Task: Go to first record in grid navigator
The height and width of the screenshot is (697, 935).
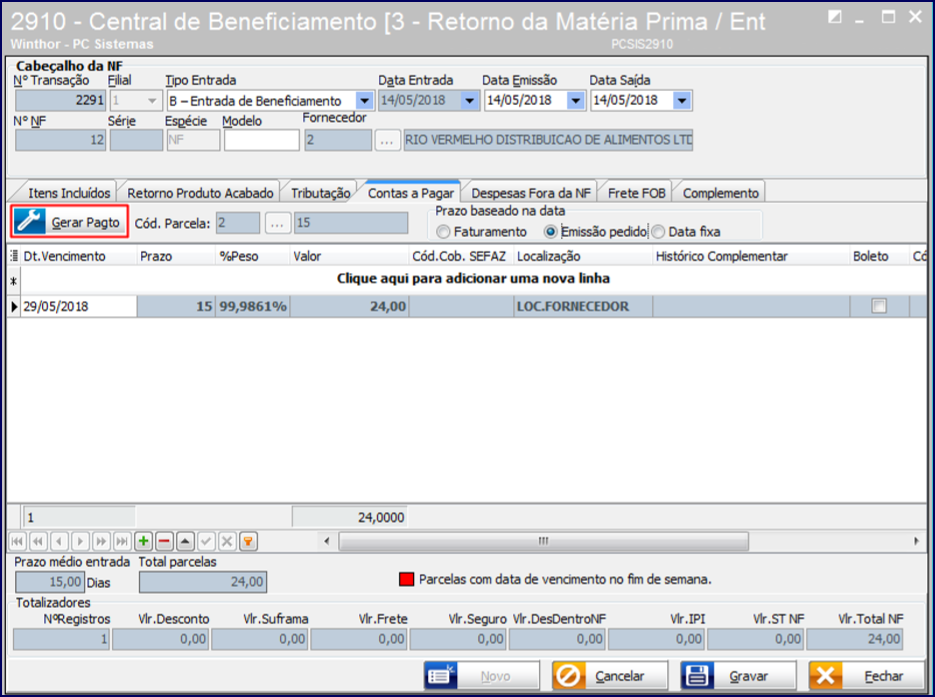Action: point(17,541)
